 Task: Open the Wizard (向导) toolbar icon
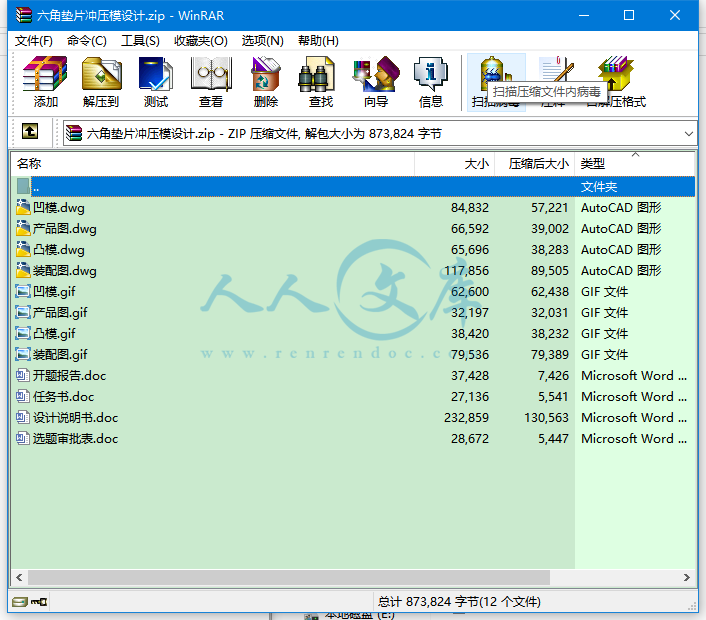coord(376,73)
